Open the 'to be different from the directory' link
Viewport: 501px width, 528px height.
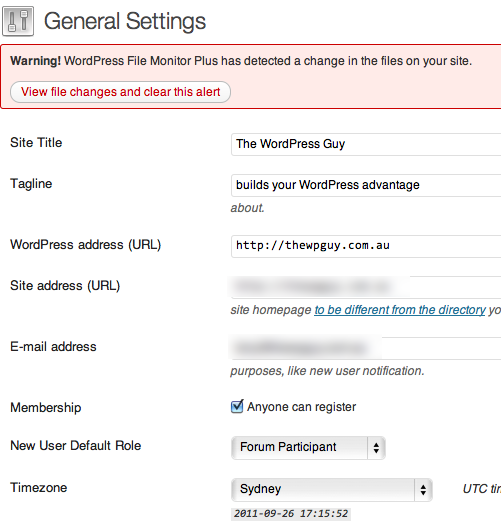pyautogui.click(x=400, y=310)
